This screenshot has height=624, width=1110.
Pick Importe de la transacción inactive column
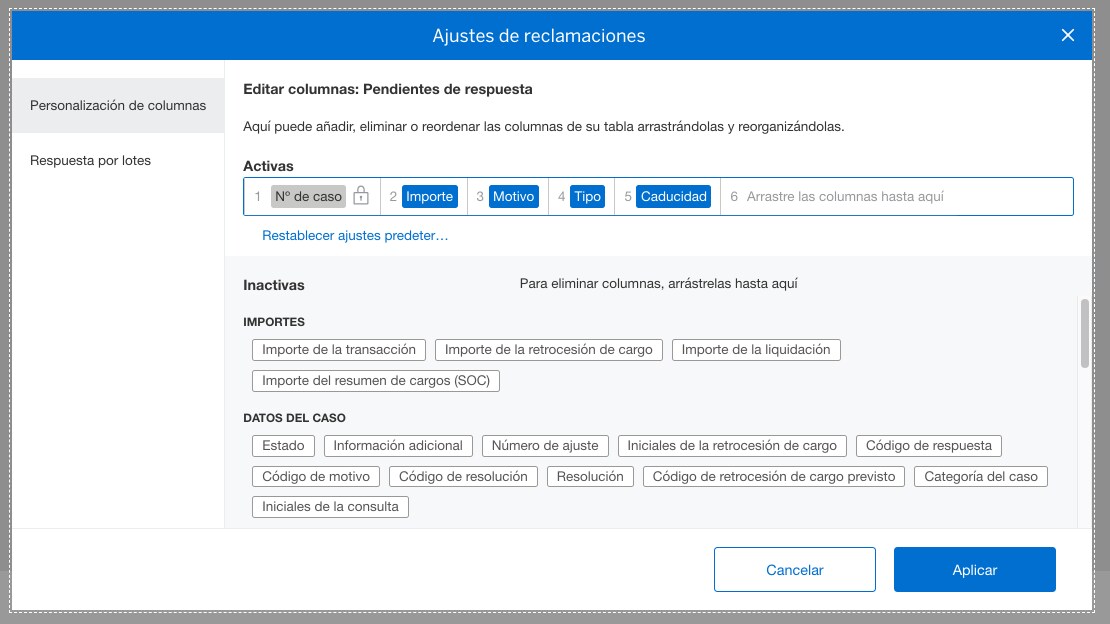[x=339, y=349]
